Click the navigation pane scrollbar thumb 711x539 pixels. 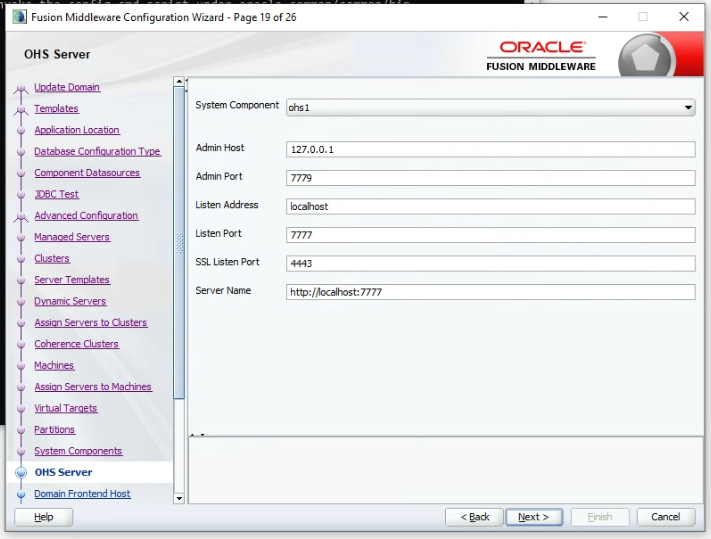(179, 243)
